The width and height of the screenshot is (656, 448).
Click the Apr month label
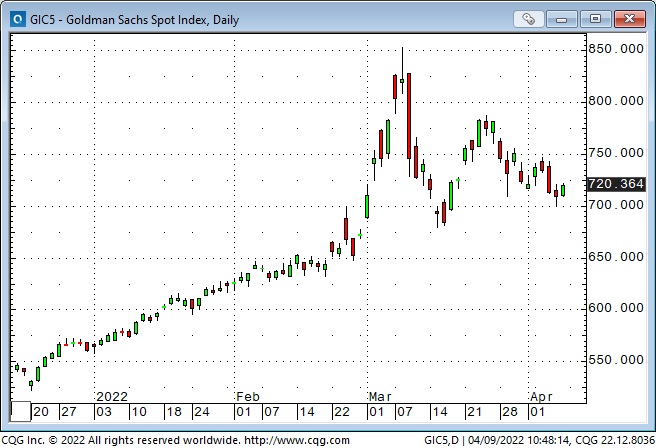coord(541,397)
